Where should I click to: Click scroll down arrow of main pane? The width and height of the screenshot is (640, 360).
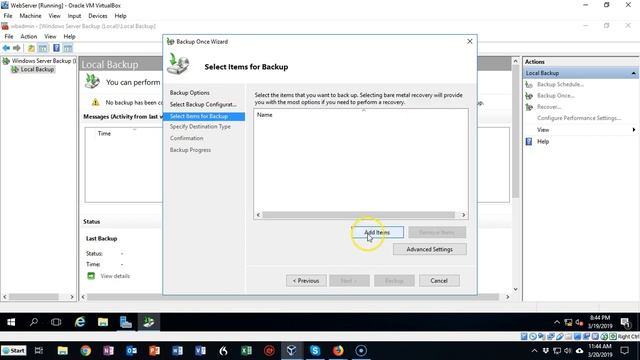(x=515, y=289)
